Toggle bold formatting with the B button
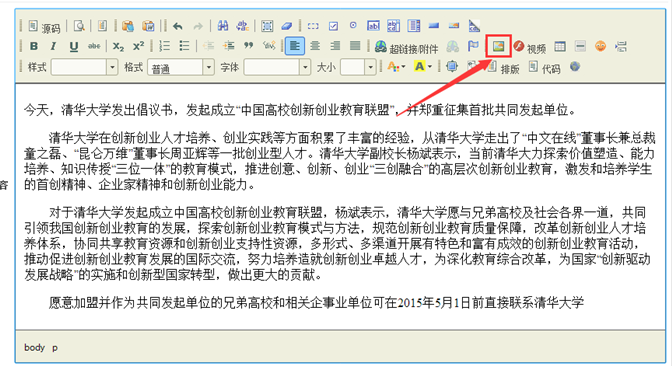 point(34,46)
